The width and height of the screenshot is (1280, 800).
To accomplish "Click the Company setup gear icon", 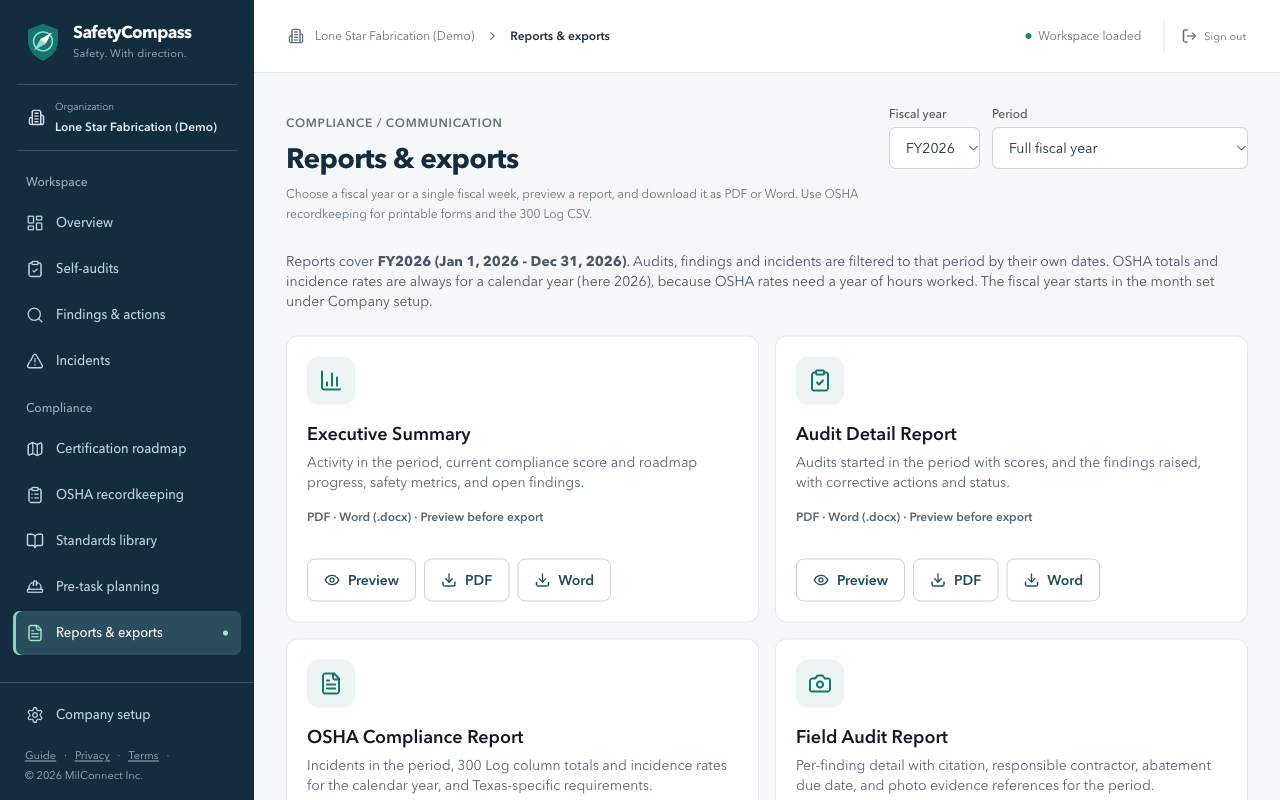I will click(x=35, y=715).
